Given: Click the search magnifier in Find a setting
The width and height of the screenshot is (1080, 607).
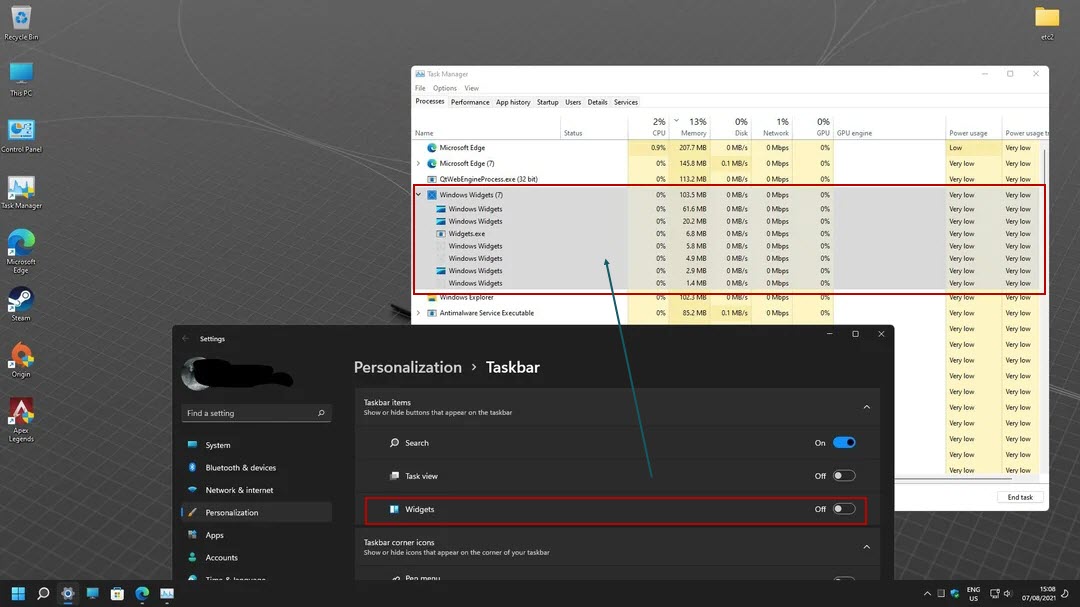Looking at the screenshot, I should pos(321,413).
